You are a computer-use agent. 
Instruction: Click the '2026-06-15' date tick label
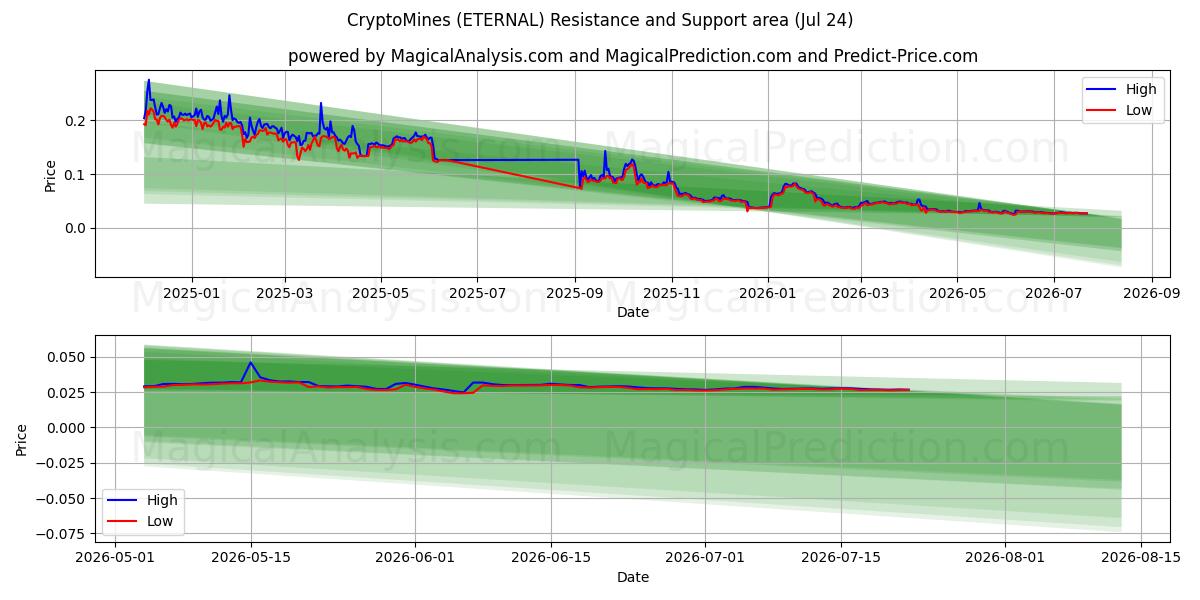[x=551, y=558]
